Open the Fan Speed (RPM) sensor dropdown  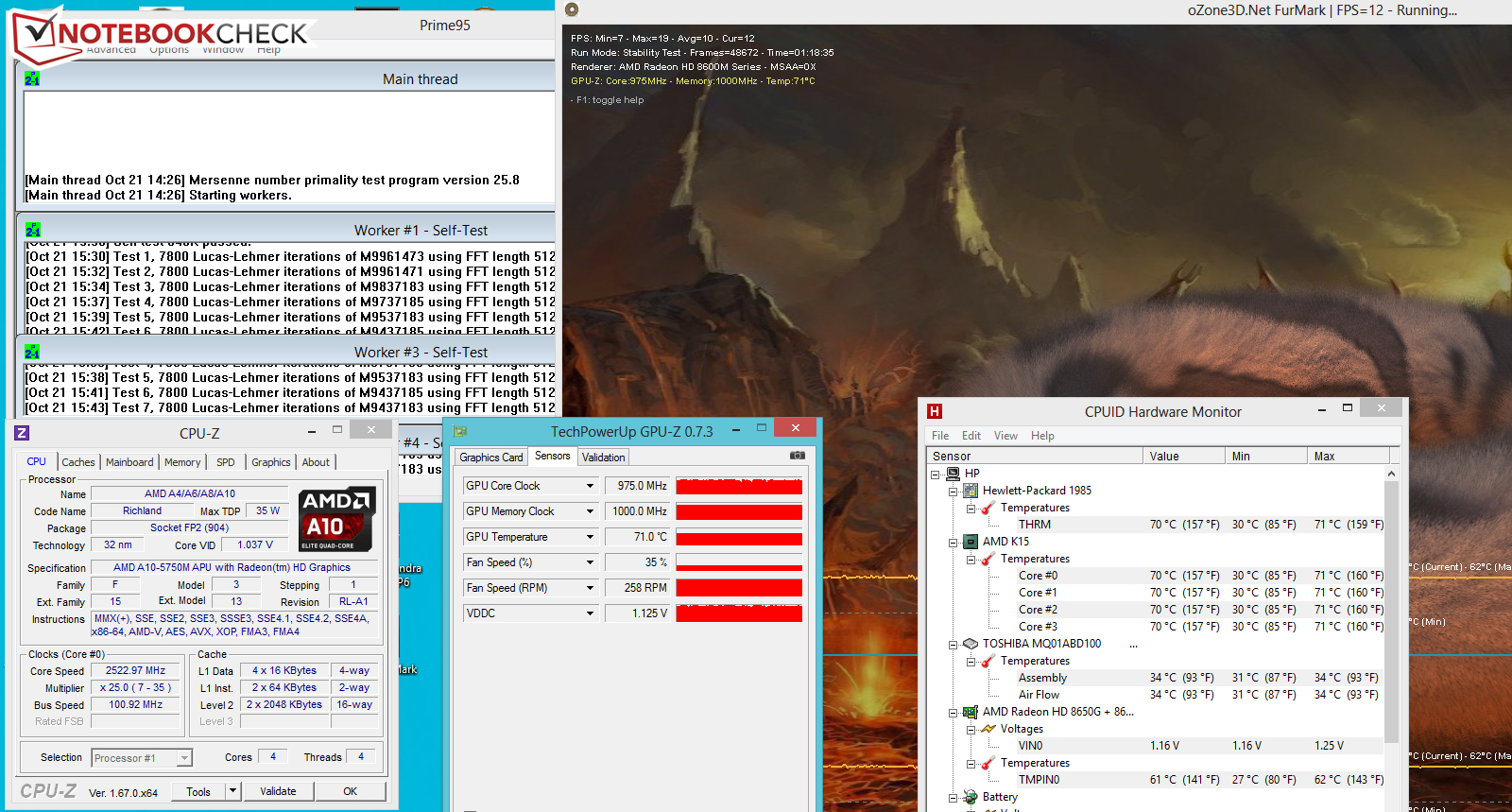[x=590, y=588]
